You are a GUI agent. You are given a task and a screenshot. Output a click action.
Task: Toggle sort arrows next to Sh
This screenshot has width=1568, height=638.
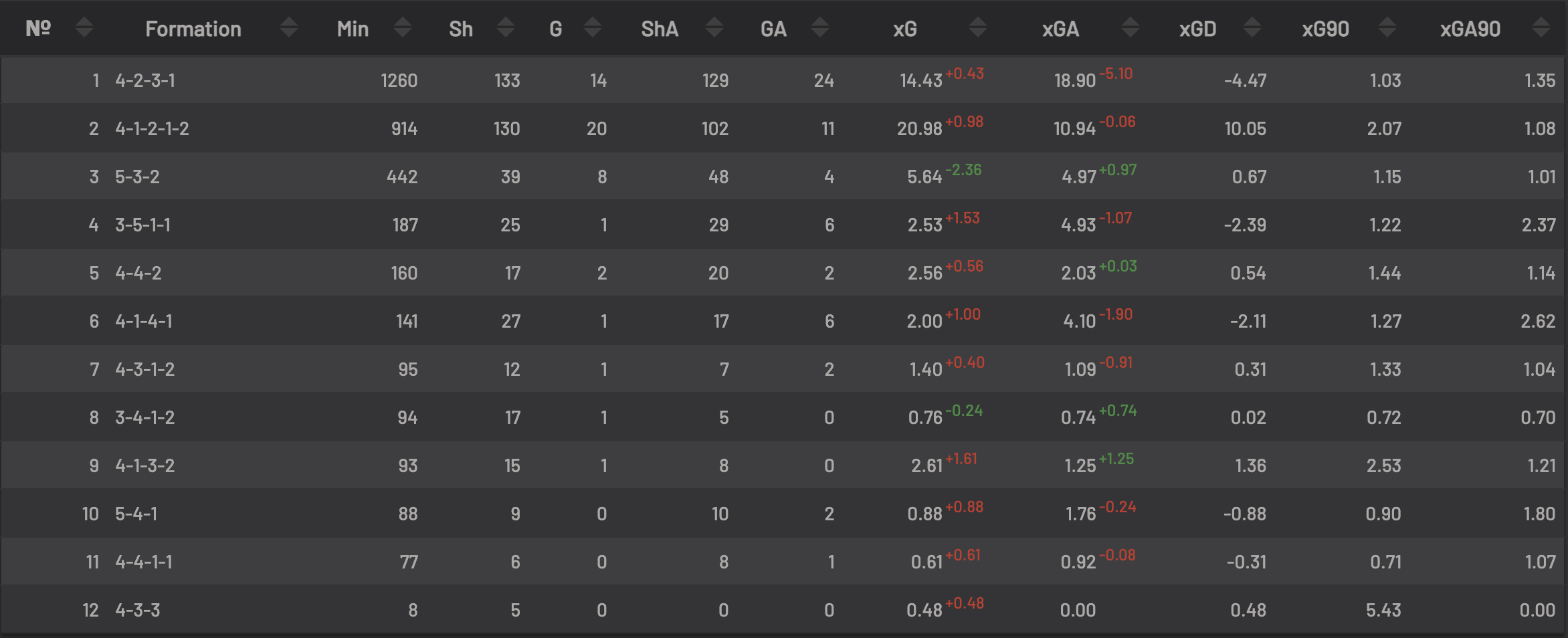tap(506, 28)
